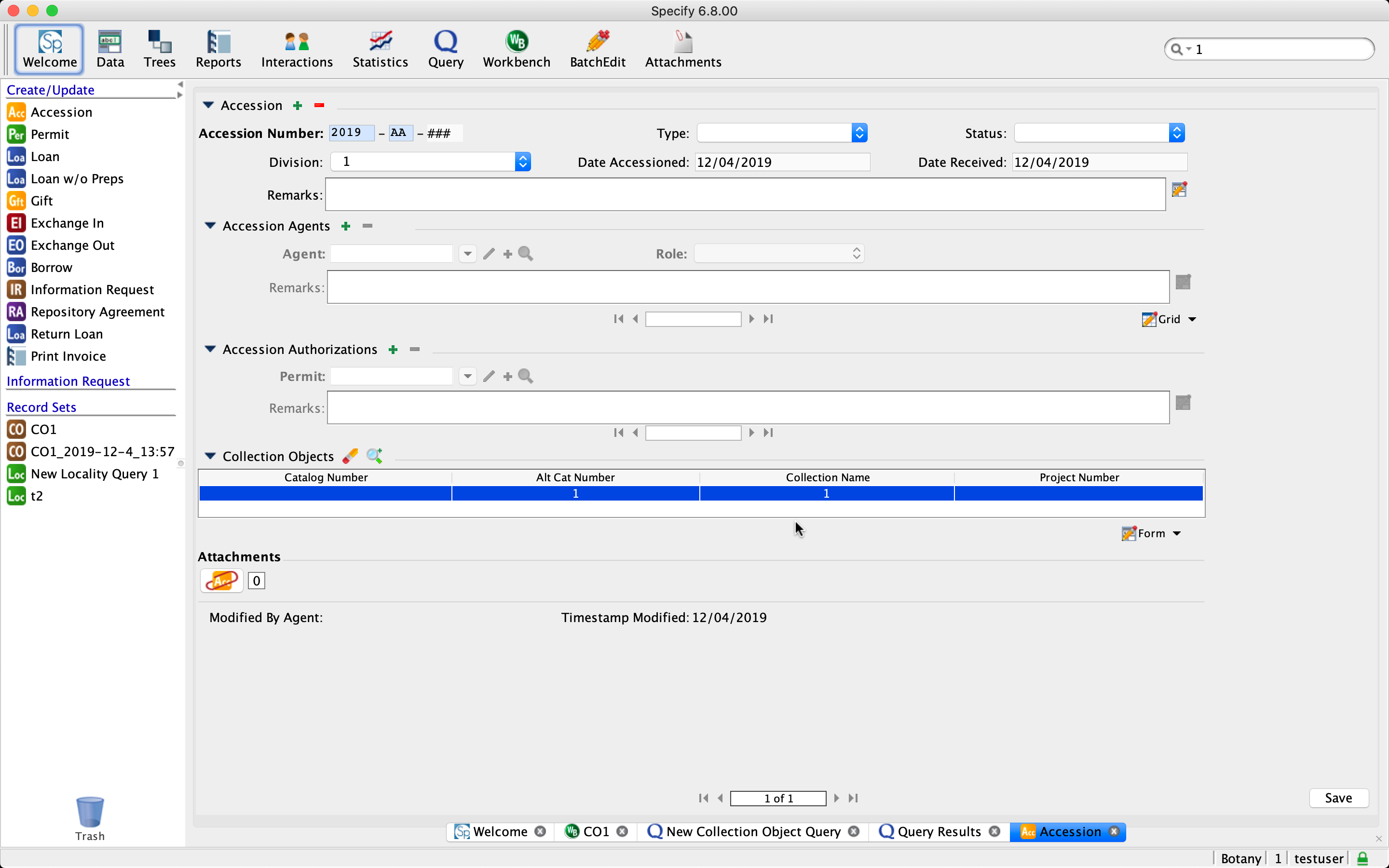Select the New Locality Query 1 record set

(x=94, y=474)
